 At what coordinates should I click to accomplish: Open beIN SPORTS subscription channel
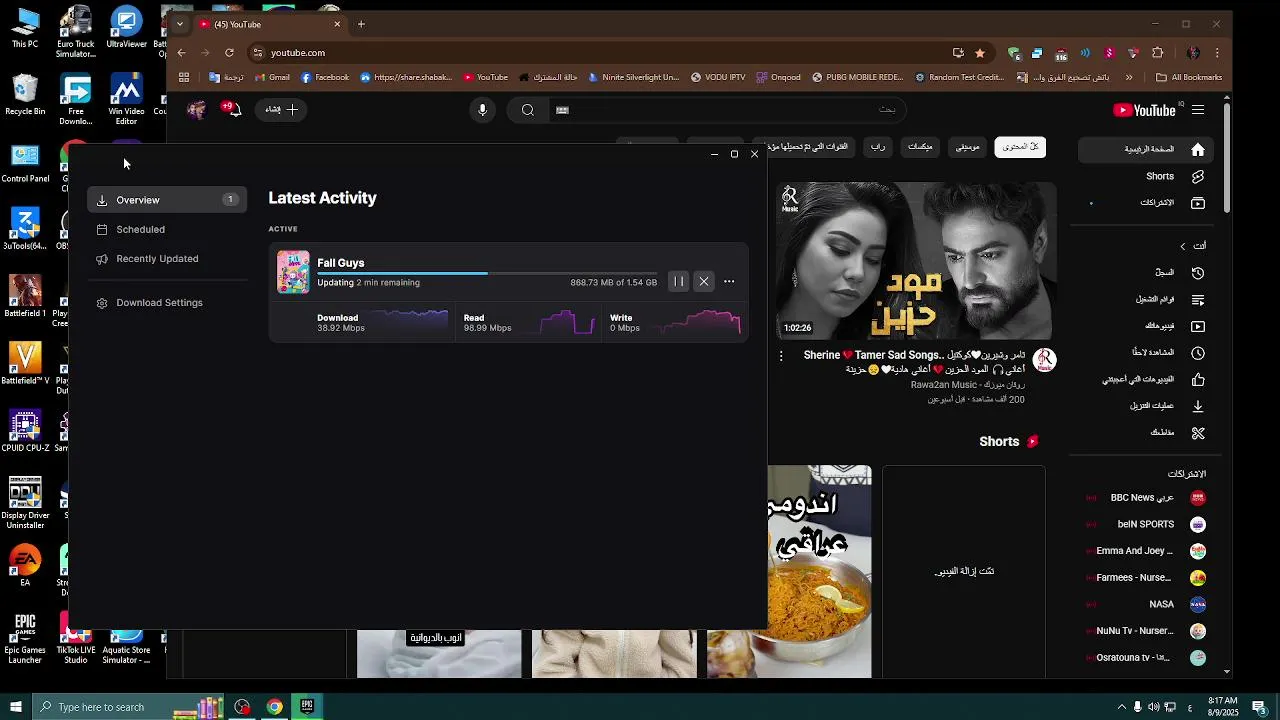click(1147, 524)
